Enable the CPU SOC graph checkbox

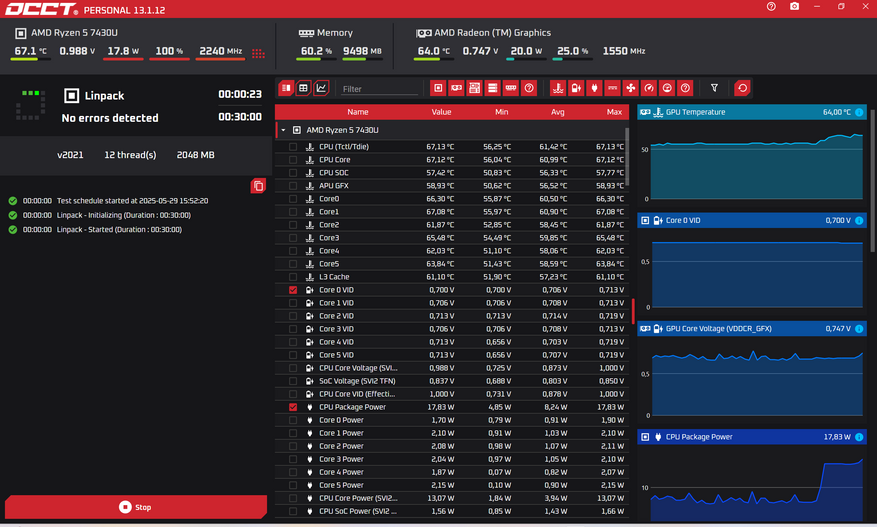pos(293,173)
